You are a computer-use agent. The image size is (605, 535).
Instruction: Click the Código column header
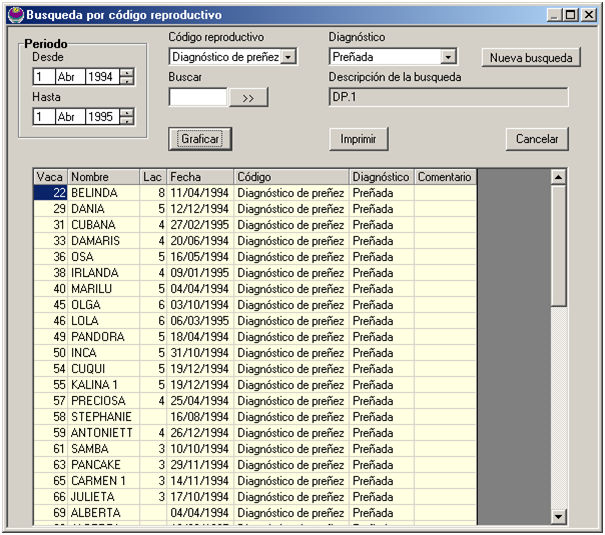[291, 177]
